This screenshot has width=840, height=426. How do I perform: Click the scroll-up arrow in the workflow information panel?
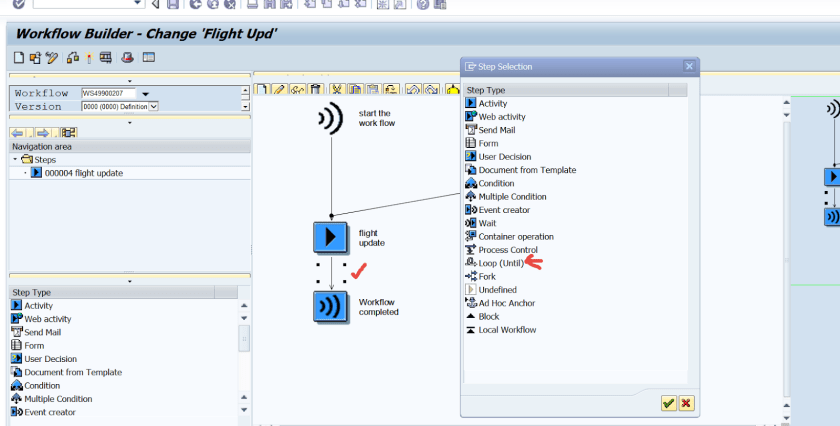pos(245,91)
